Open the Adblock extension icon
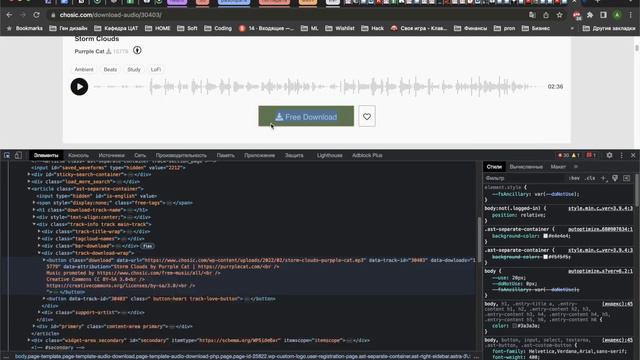The width and height of the screenshot is (640, 360). pos(577,16)
